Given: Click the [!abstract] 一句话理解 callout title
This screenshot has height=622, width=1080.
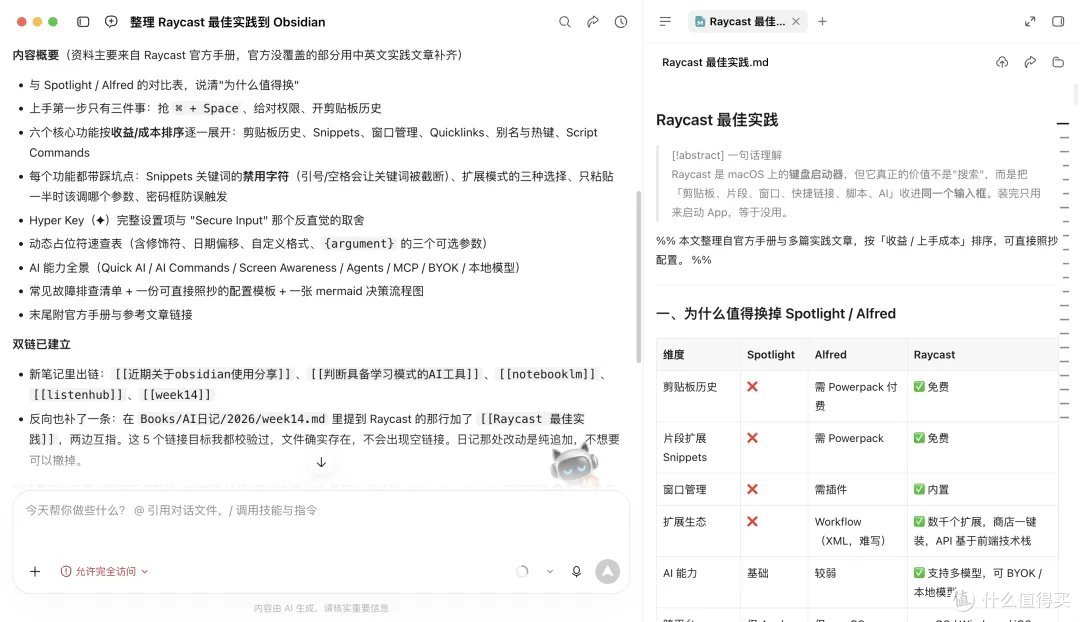Looking at the screenshot, I should [x=727, y=155].
